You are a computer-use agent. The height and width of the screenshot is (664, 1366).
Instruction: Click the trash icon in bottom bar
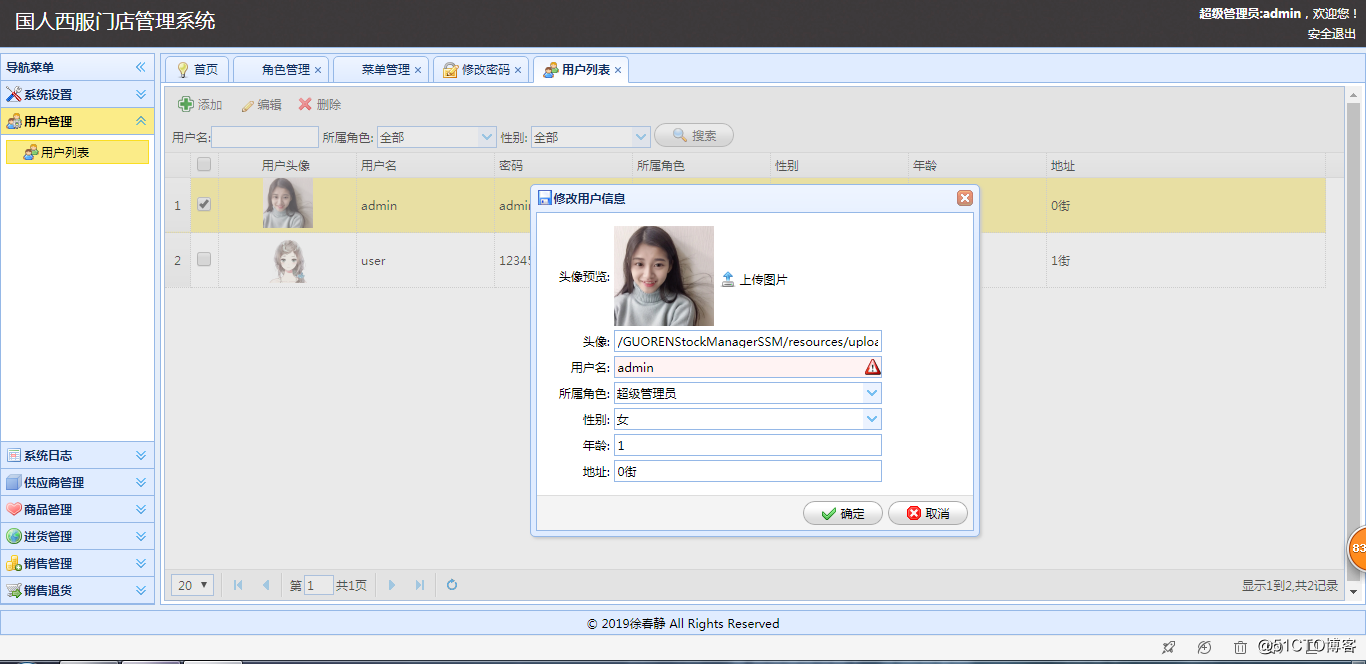(1240, 647)
